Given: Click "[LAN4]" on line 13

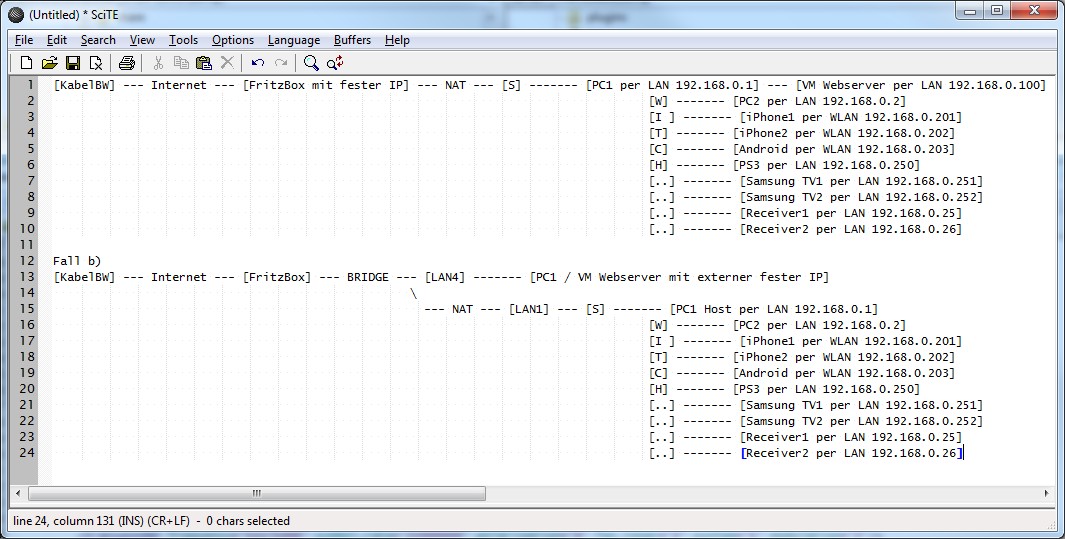Looking at the screenshot, I should (x=445, y=277).
